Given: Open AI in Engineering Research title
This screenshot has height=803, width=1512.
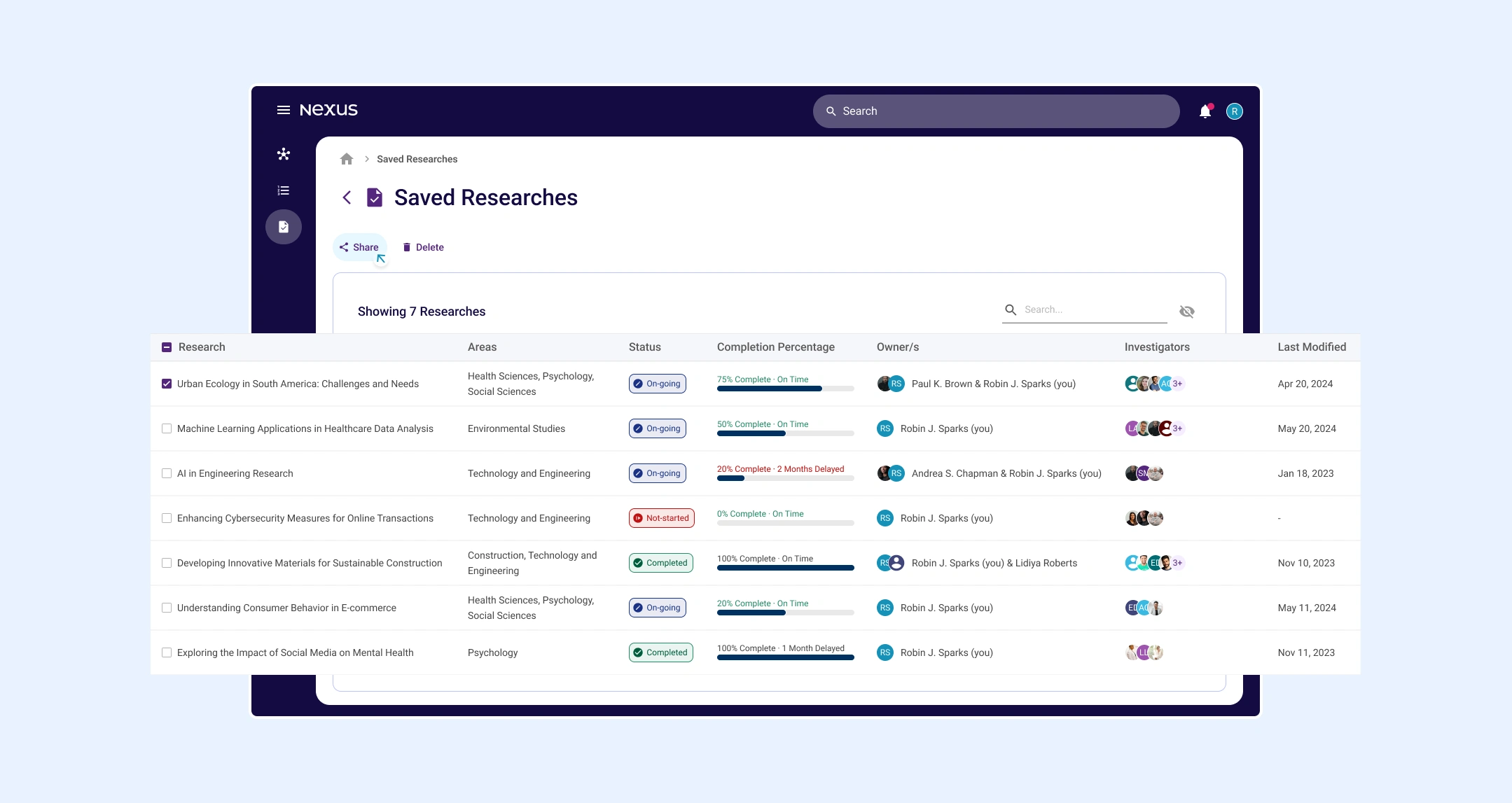Looking at the screenshot, I should tap(235, 473).
